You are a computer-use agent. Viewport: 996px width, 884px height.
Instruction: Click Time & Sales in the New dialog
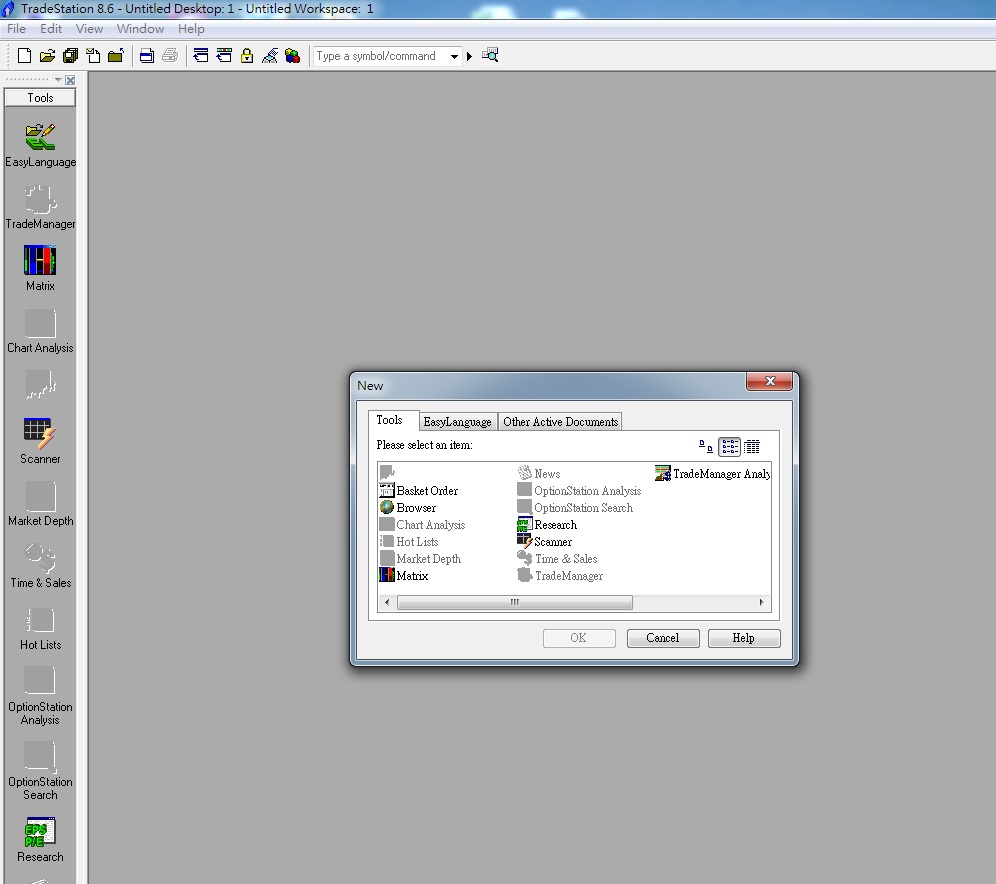557,559
